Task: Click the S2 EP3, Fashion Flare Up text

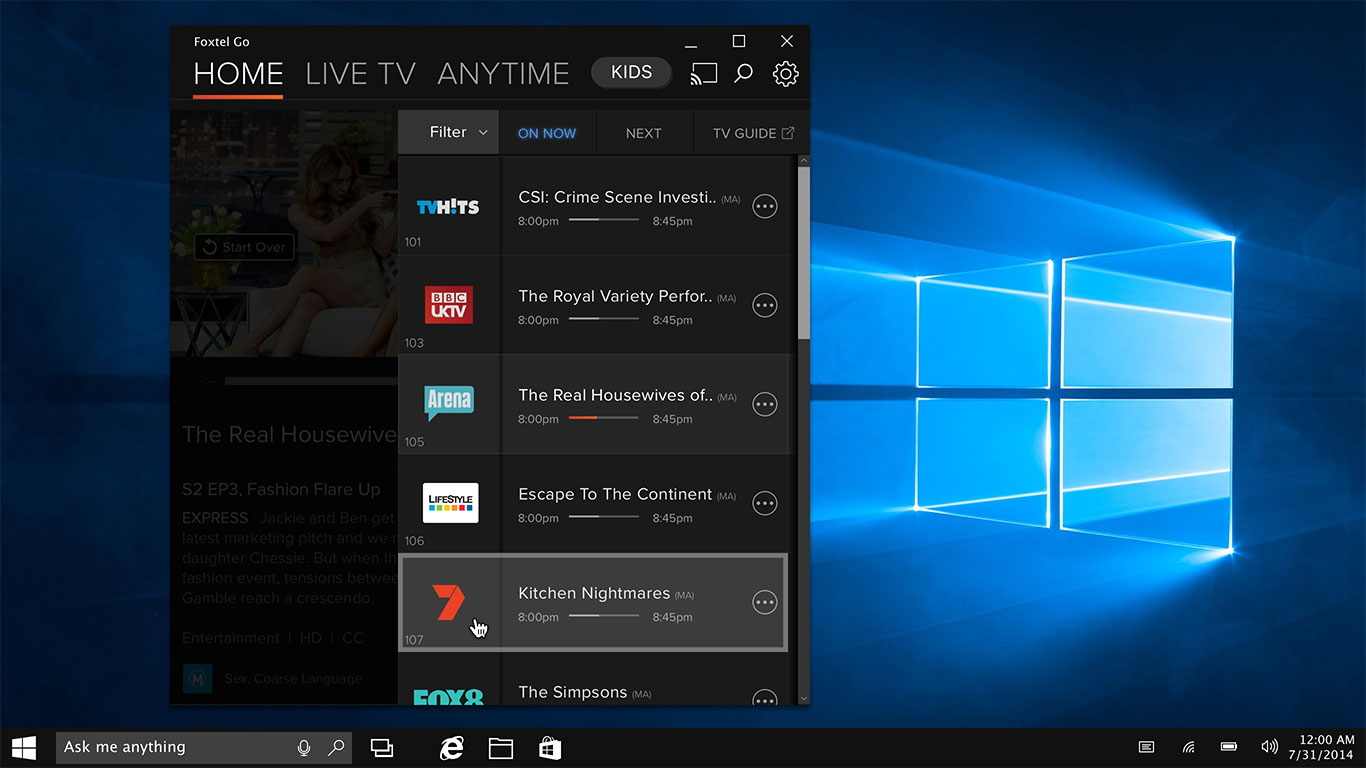Action: [x=281, y=489]
